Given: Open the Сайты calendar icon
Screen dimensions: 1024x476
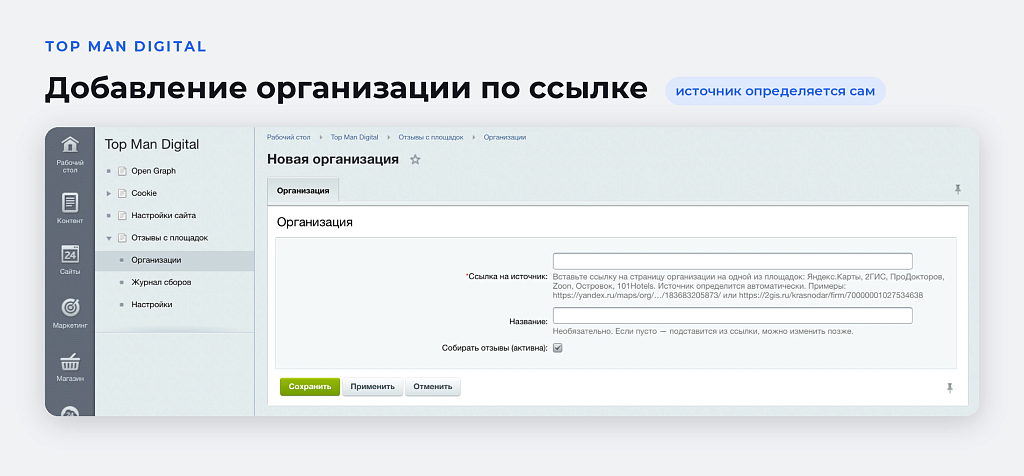Looking at the screenshot, I should click(x=70, y=253).
